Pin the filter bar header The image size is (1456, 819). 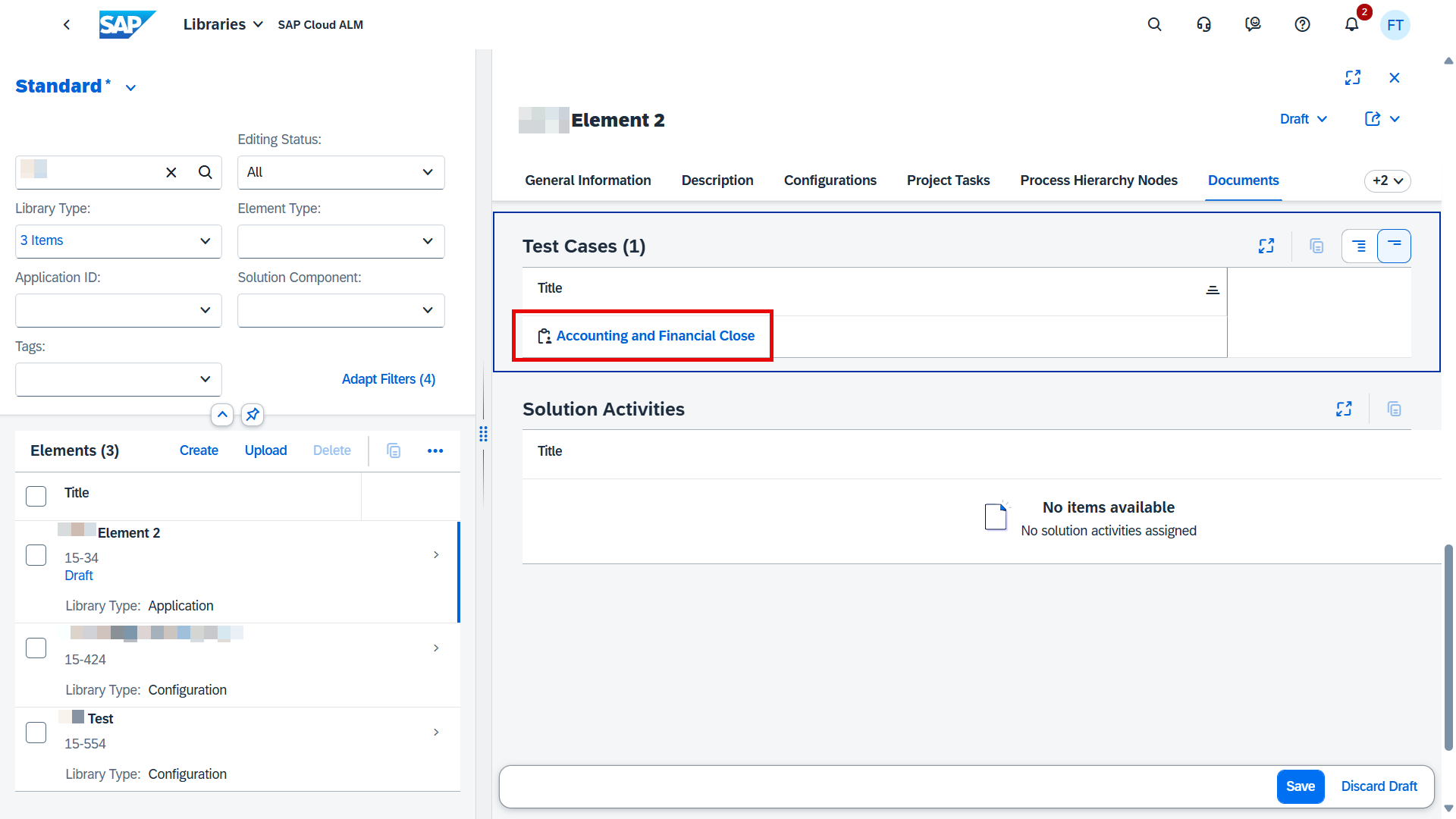[x=253, y=415]
